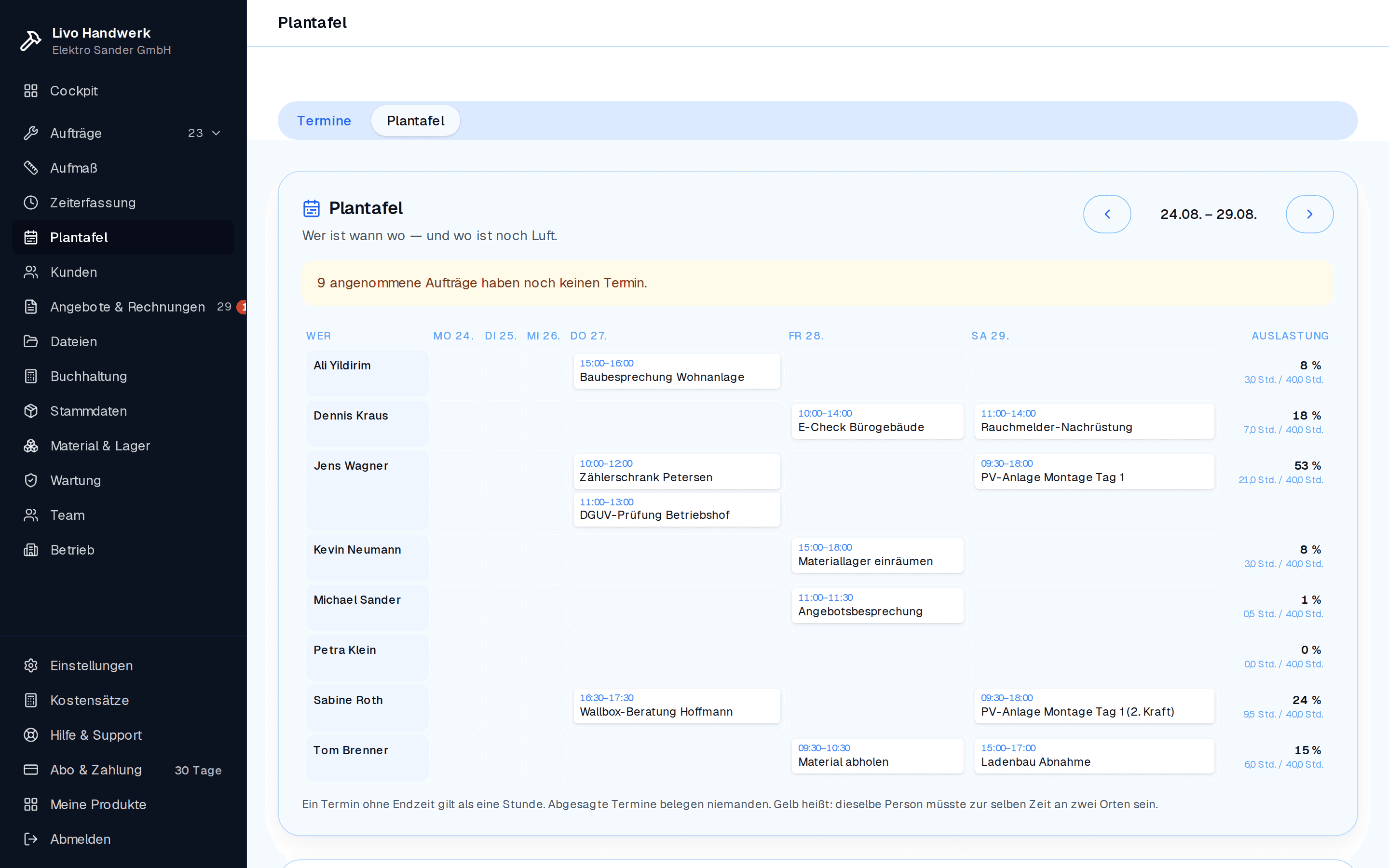The image size is (1389, 868).
Task: Open Jens Wagner's PV-Anlage Montage Tag 1
Action: pos(1094,471)
